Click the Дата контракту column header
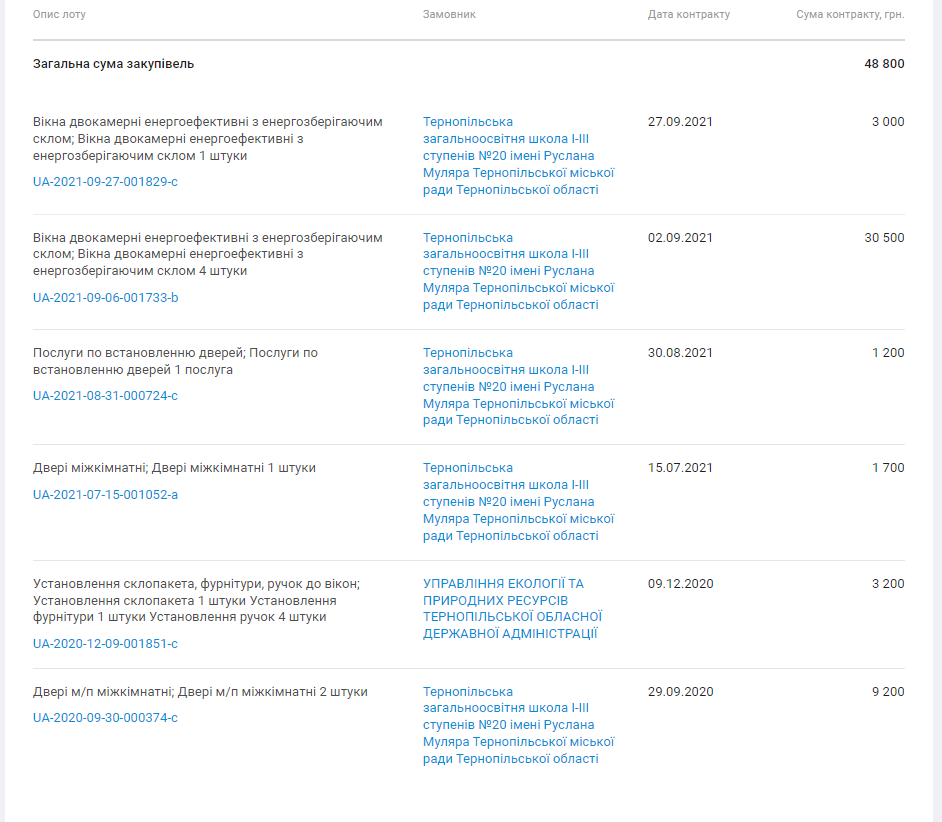 point(688,15)
